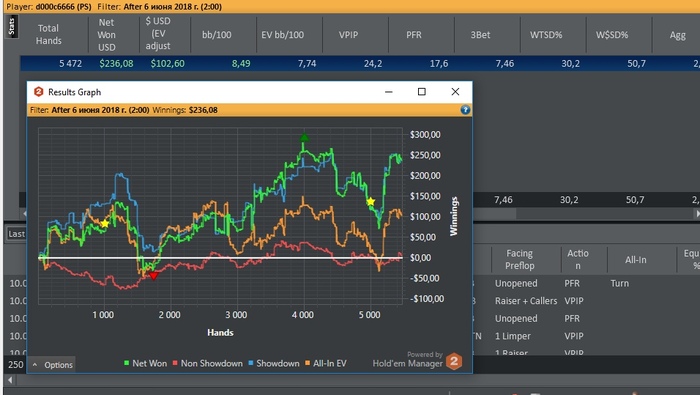Click the left arrow of bottom scrollbar
The image size is (700, 395).
point(10,380)
